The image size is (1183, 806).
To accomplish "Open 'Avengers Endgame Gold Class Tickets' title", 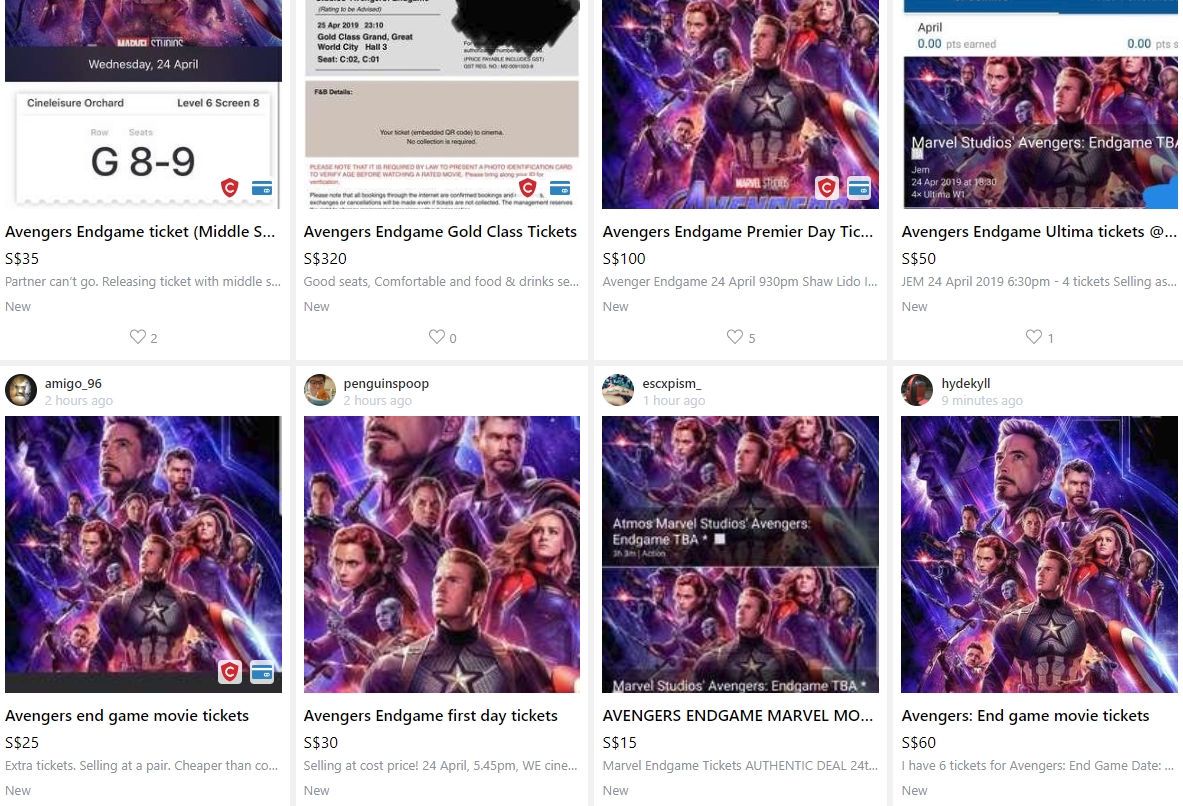I will pos(440,231).
